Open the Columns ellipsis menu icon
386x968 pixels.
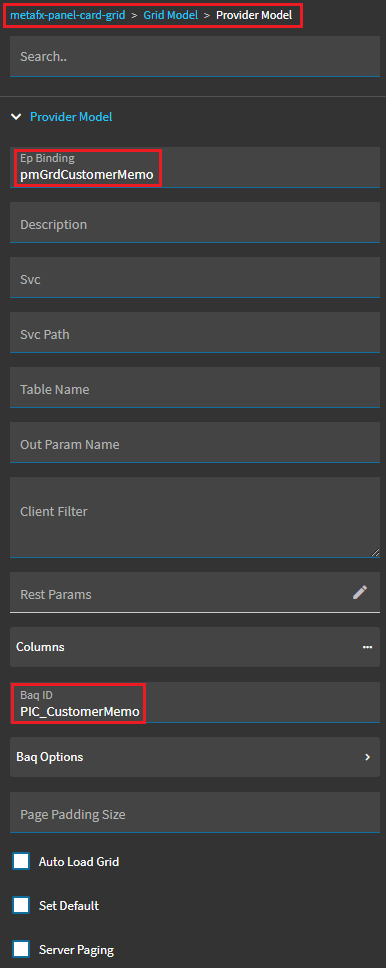pyautogui.click(x=367, y=647)
